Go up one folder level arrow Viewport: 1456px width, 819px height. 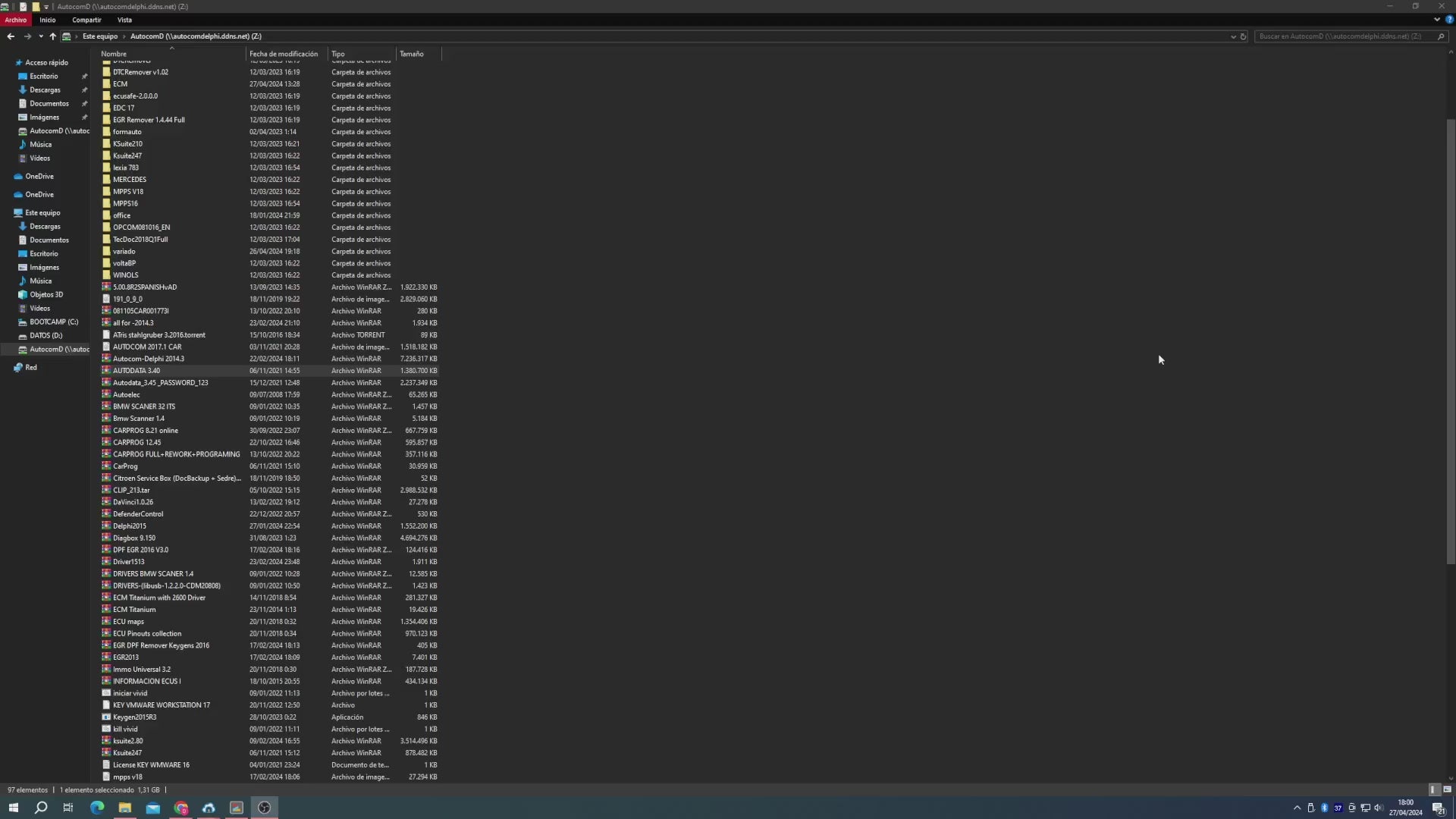52,36
